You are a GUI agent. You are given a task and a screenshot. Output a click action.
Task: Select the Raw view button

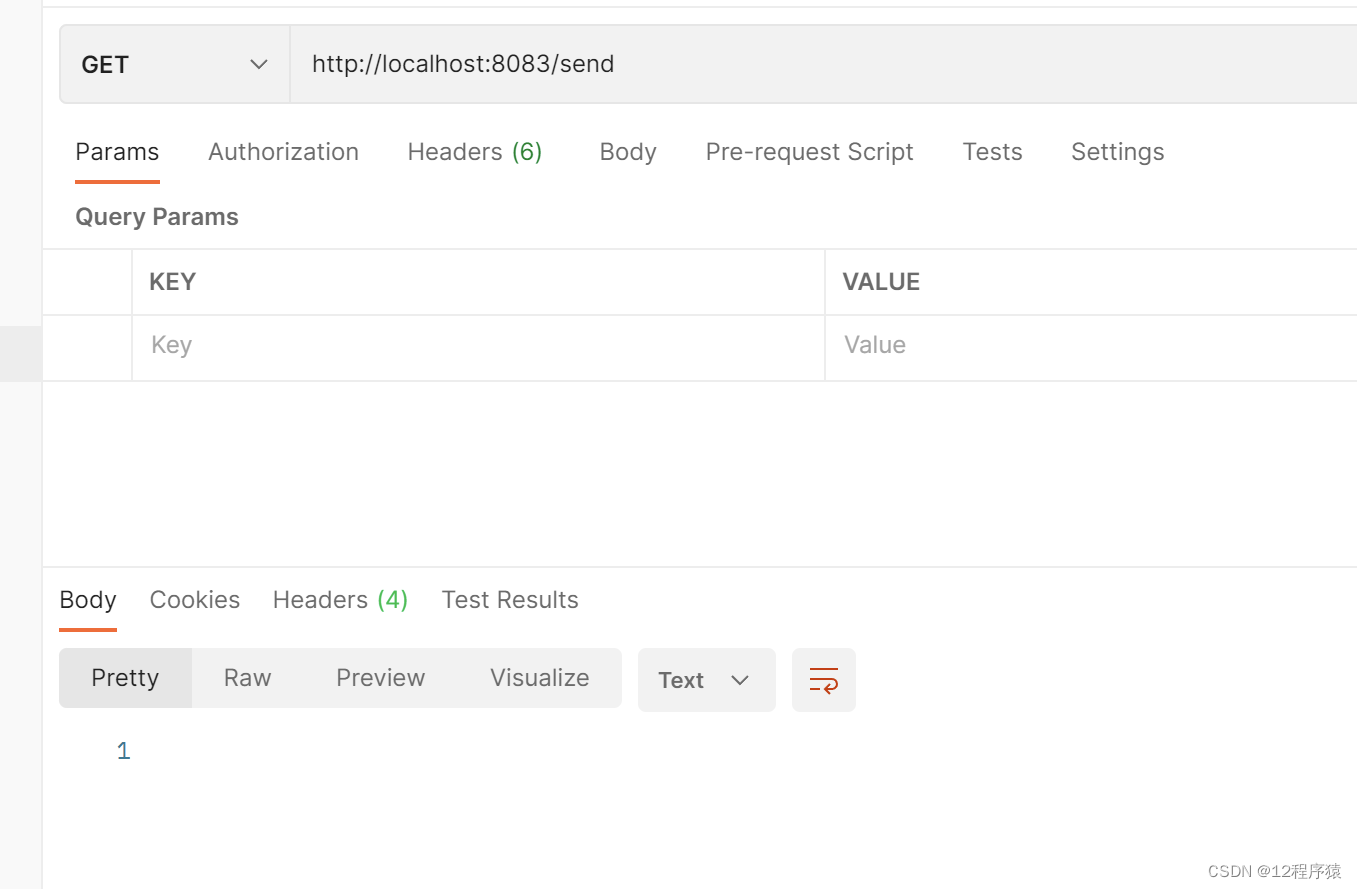click(x=248, y=678)
